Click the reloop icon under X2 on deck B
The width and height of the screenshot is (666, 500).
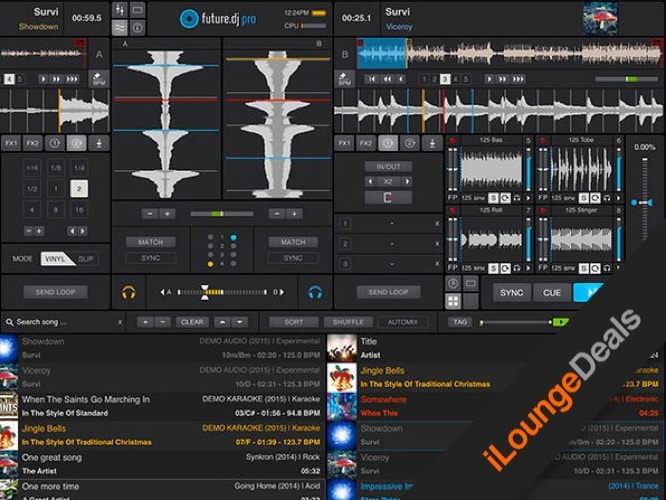click(388, 197)
